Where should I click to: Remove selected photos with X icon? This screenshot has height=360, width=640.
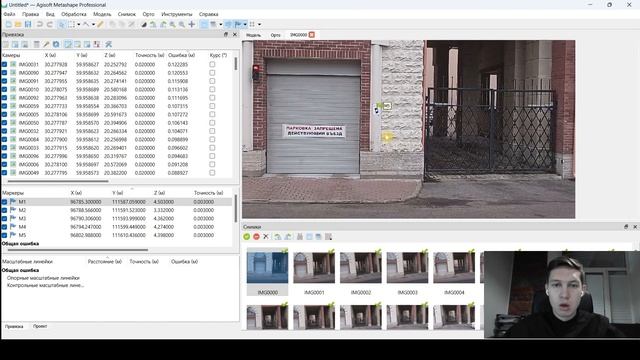[266, 236]
